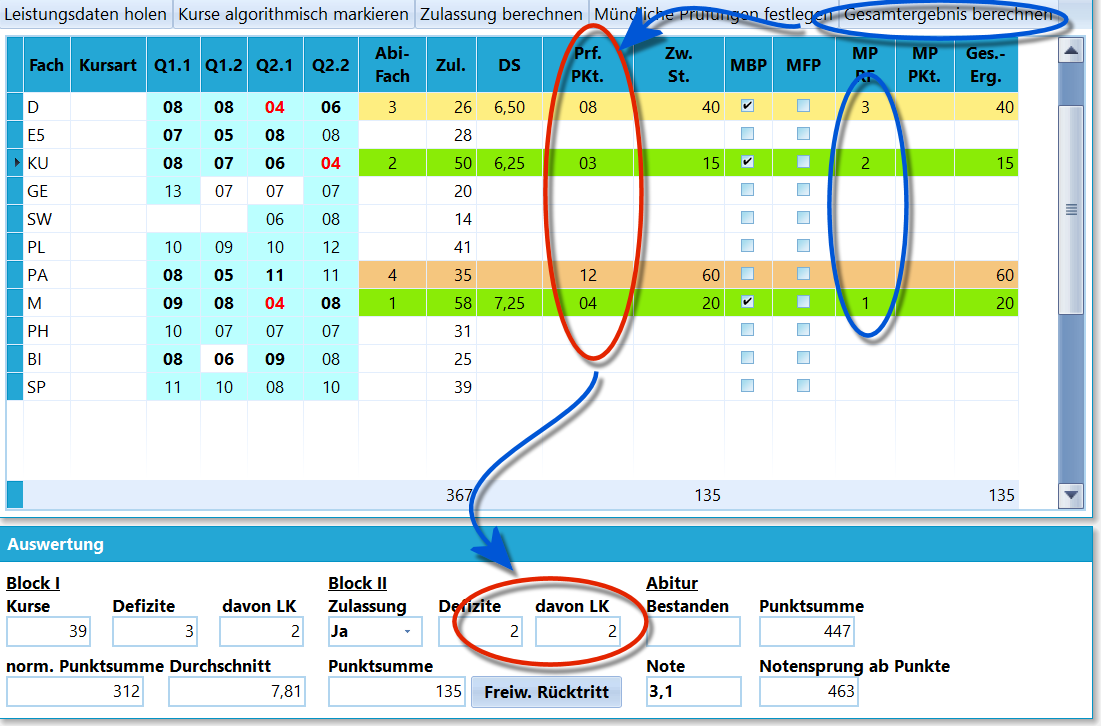
Task: Select Zulassung berechnen in the toolbar
Action: pyautogui.click(x=501, y=14)
